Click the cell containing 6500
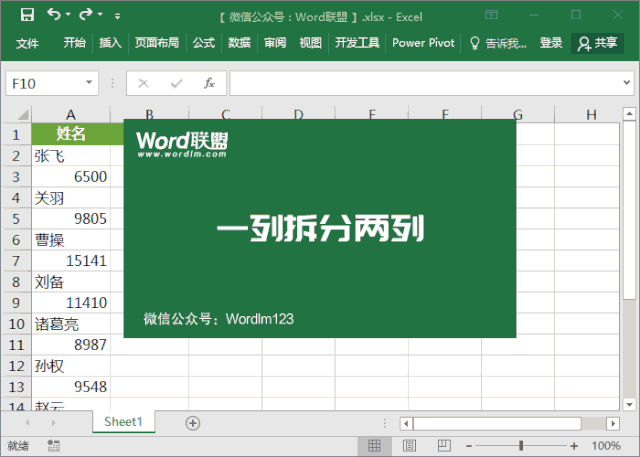The width and height of the screenshot is (640, 457). 71,176
